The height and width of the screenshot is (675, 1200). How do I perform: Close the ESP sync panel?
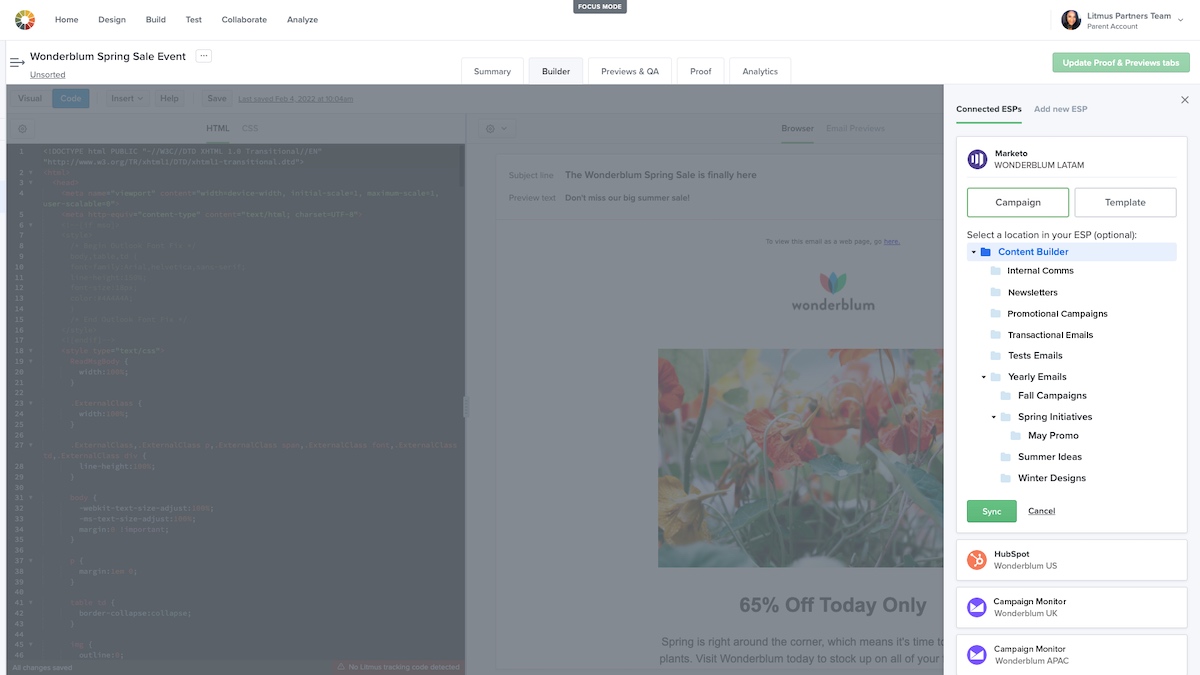tap(1185, 100)
